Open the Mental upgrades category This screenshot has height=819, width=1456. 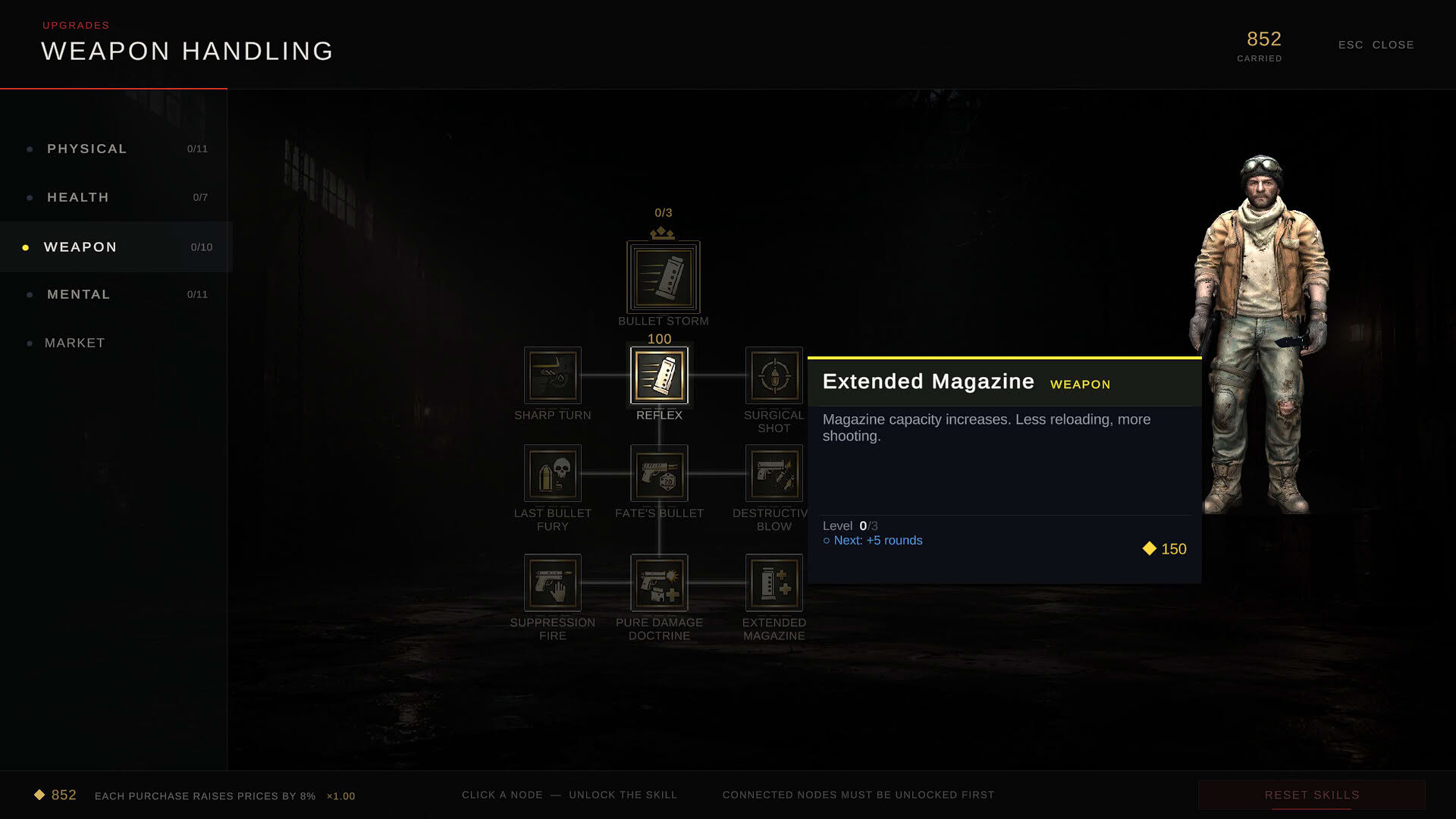coord(114,294)
